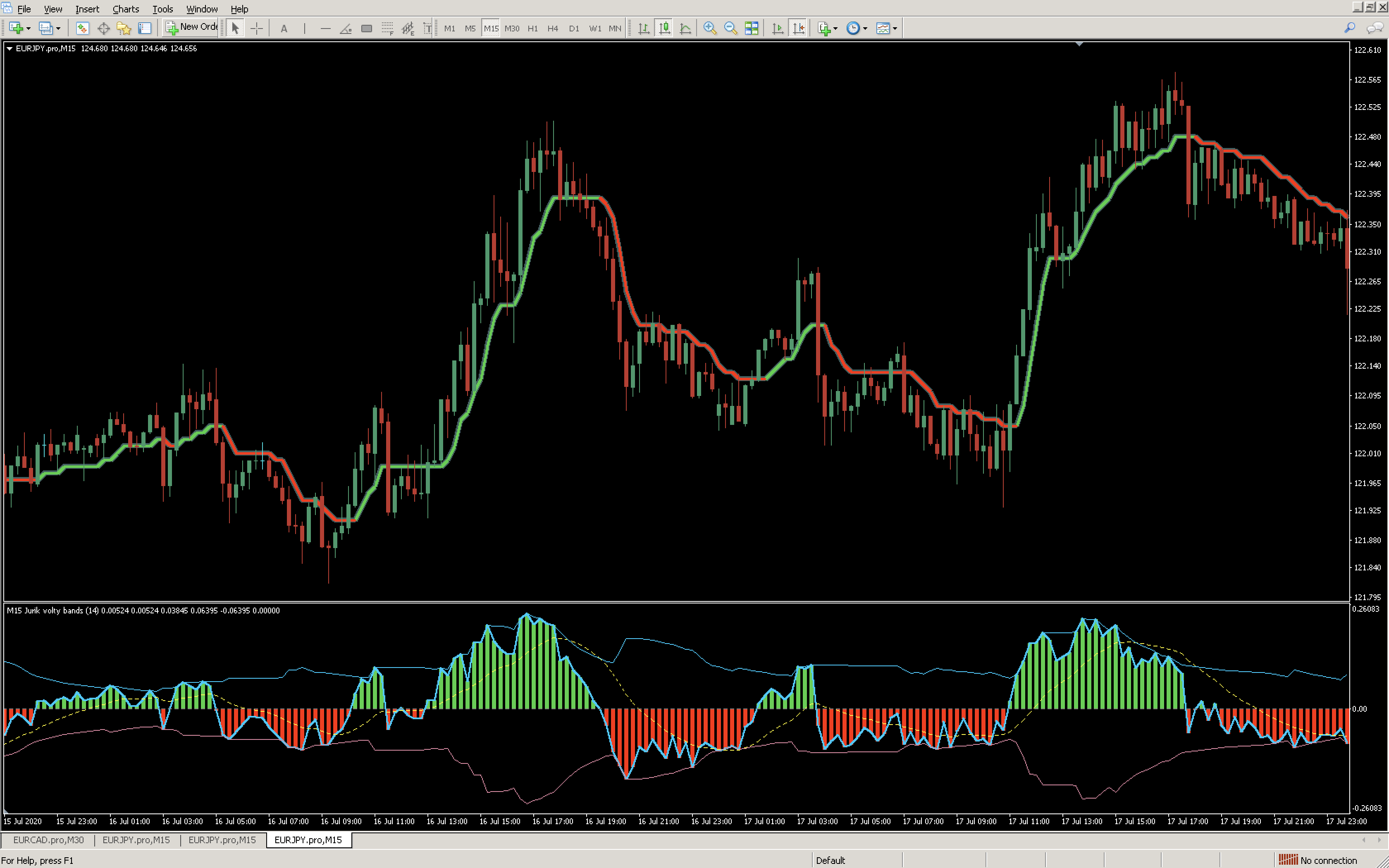1389x868 pixels.
Task: Click the chart shift triangle marker
Action: click(1079, 44)
